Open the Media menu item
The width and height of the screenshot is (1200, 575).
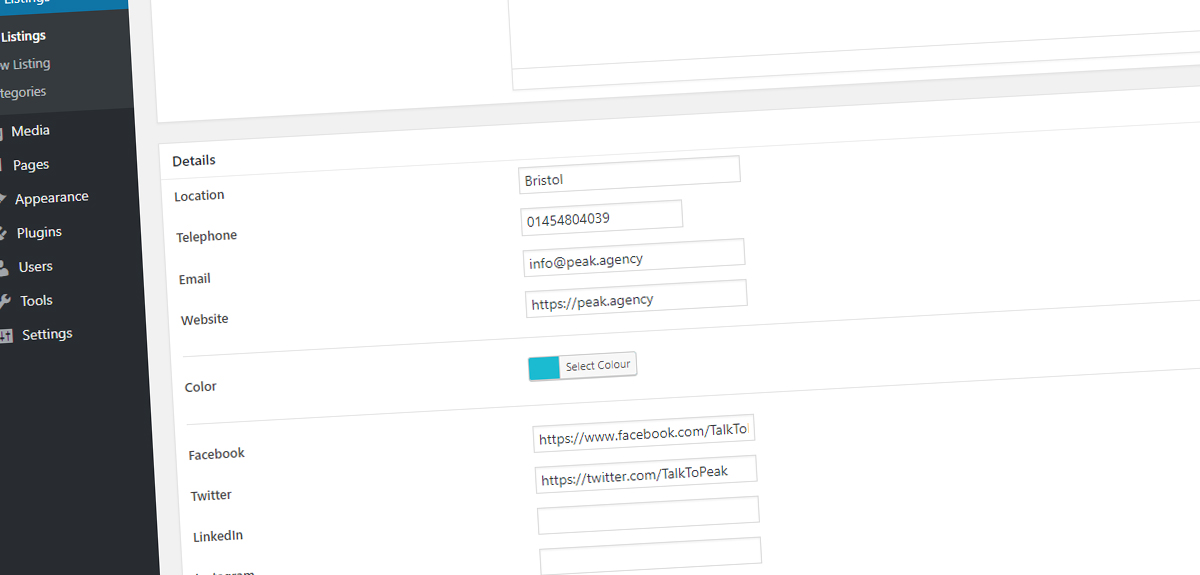point(30,131)
